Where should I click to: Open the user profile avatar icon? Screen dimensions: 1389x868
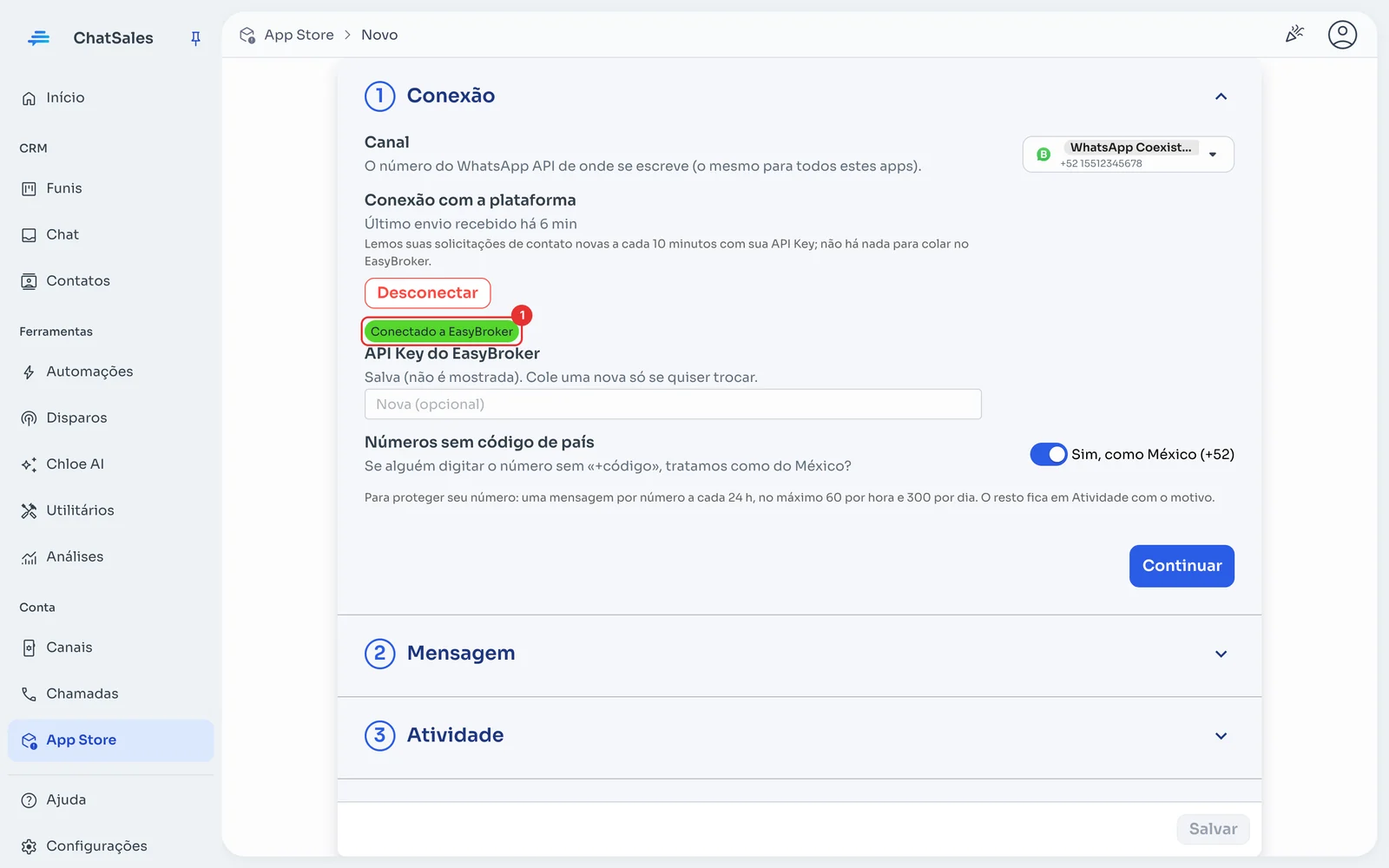coord(1342,35)
